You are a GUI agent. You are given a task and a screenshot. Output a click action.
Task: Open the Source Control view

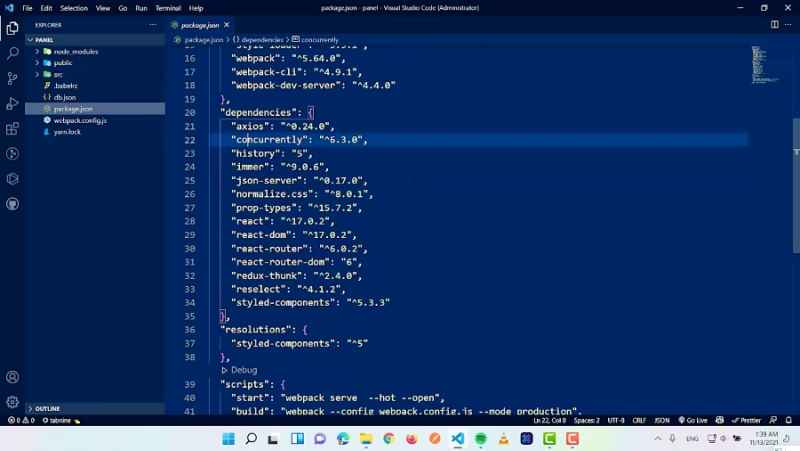click(13, 78)
